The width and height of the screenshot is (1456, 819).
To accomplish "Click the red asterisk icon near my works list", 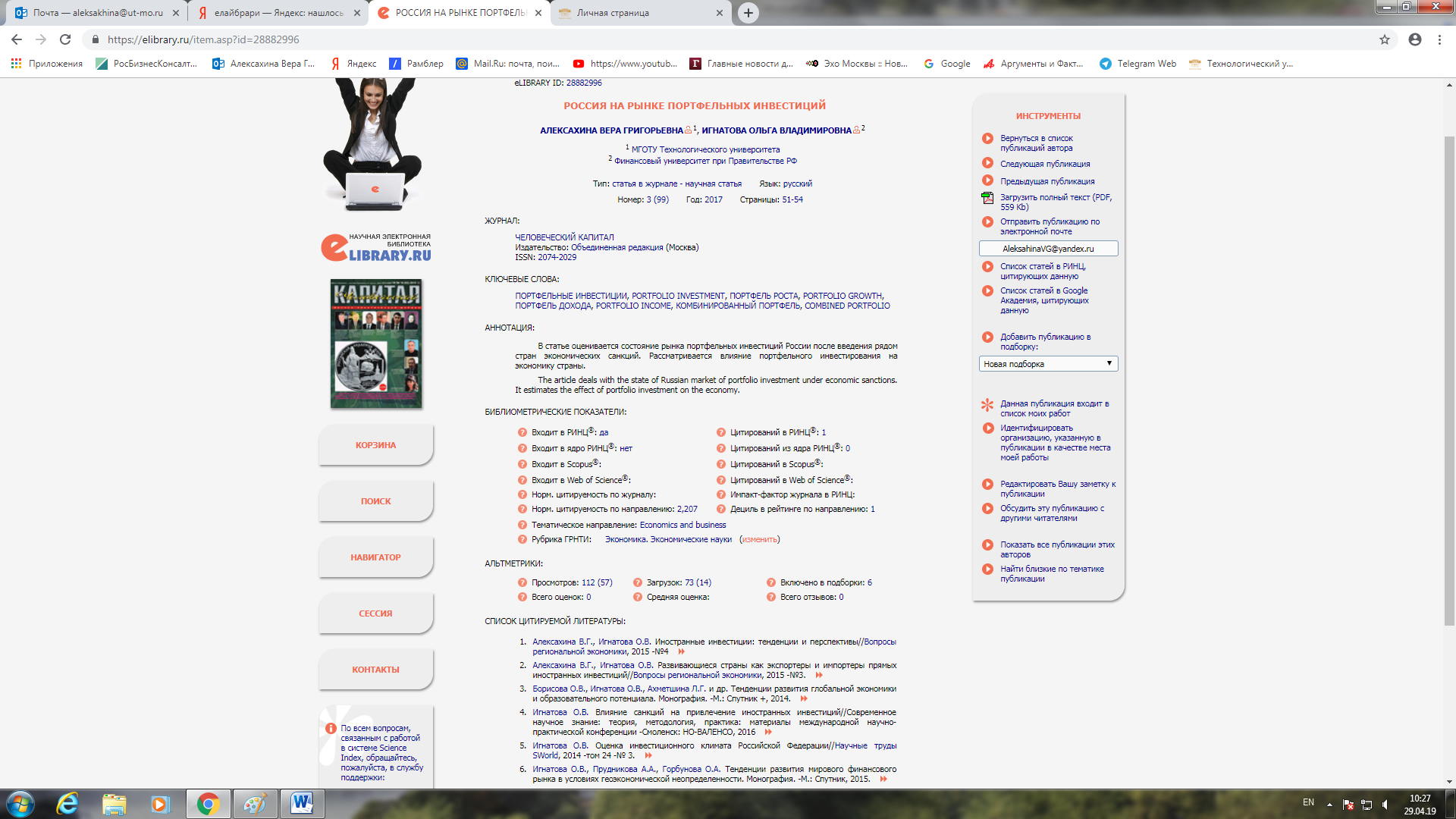I will click(x=987, y=405).
